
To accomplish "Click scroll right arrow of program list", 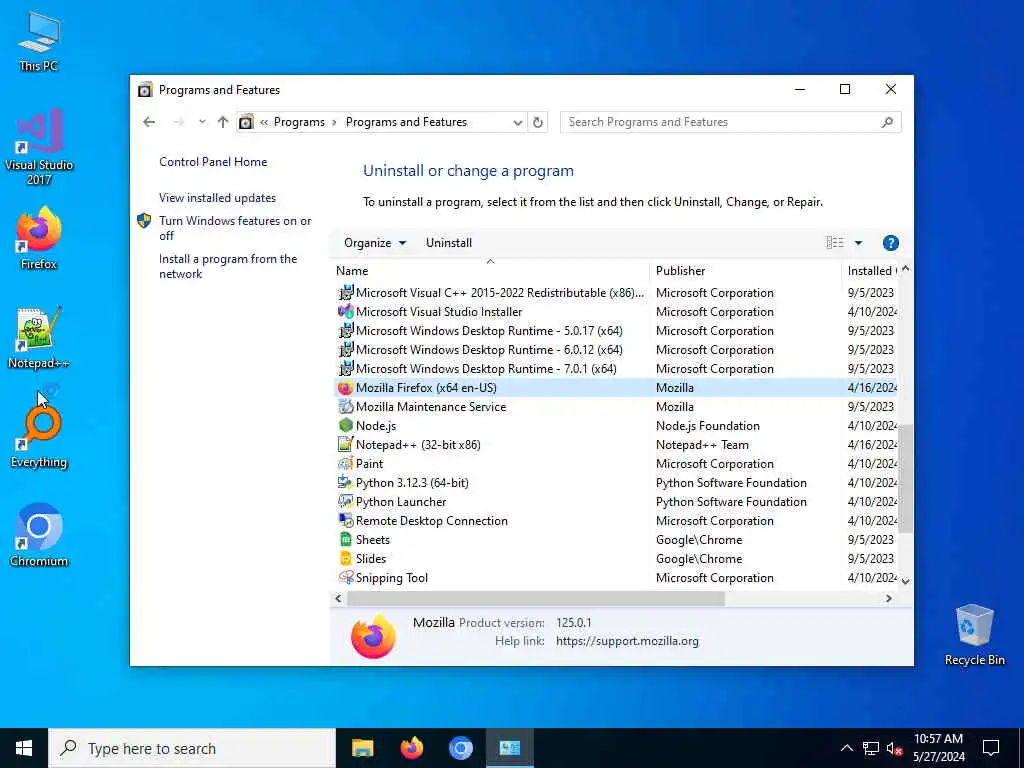I will 888,598.
